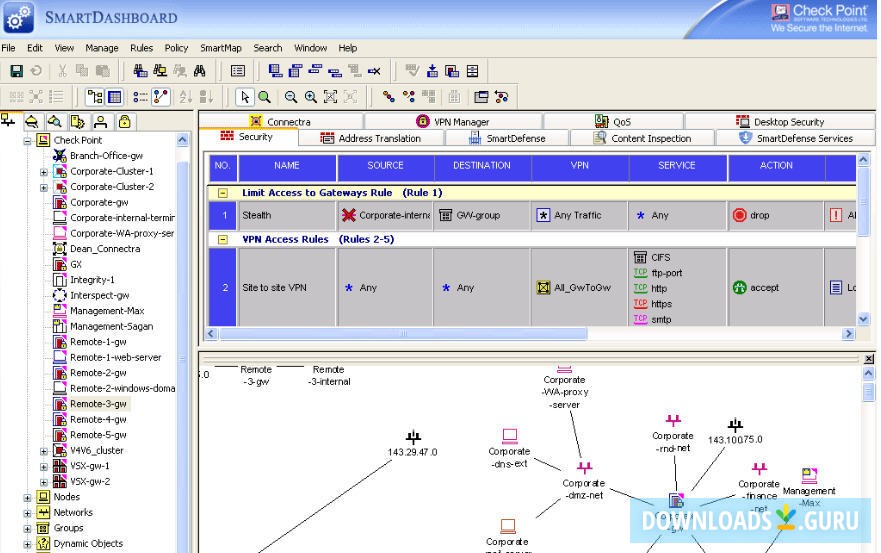The width and height of the screenshot is (881, 553).
Task: Click the SERVICE column header
Action: pos(677,166)
